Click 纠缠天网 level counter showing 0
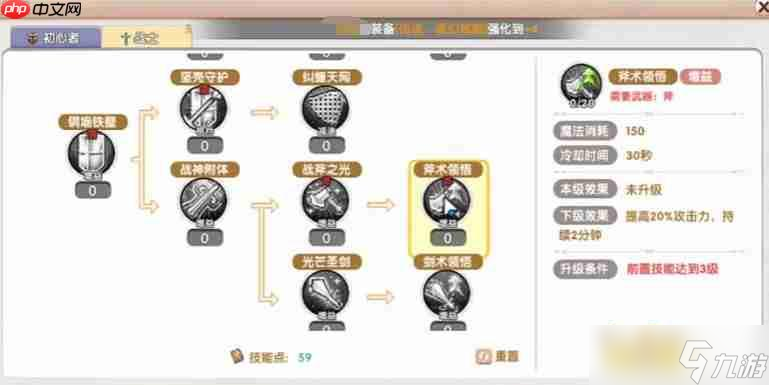The height and width of the screenshot is (385, 769). tap(327, 146)
